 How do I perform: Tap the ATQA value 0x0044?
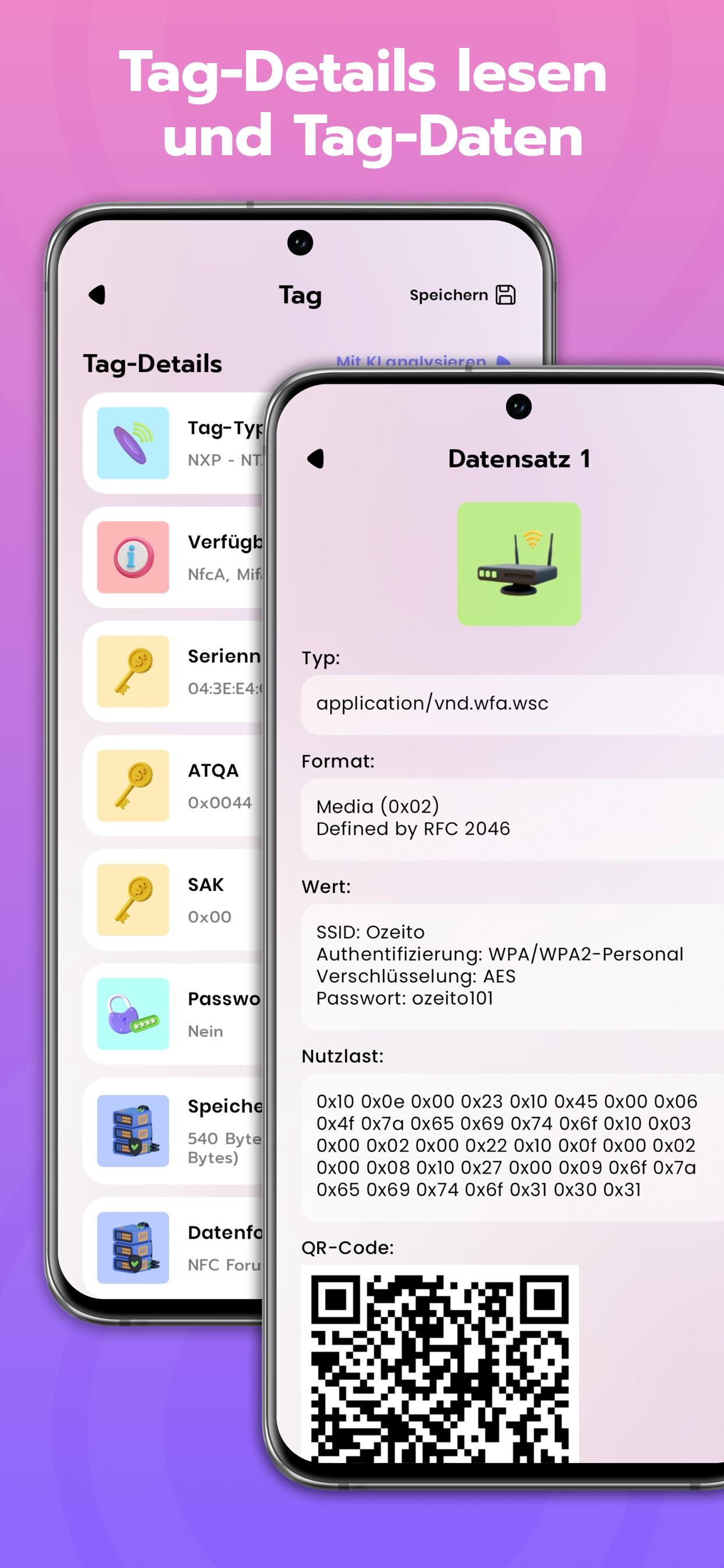tap(220, 803)
